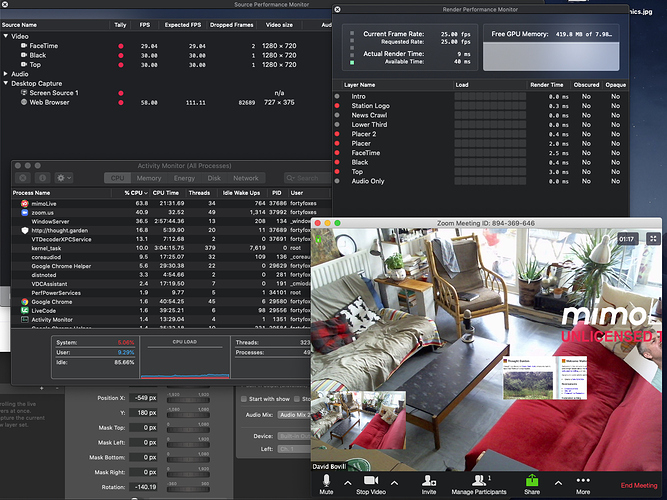
Task: Enable the Start with show checkbox
Action: [244, 399]
